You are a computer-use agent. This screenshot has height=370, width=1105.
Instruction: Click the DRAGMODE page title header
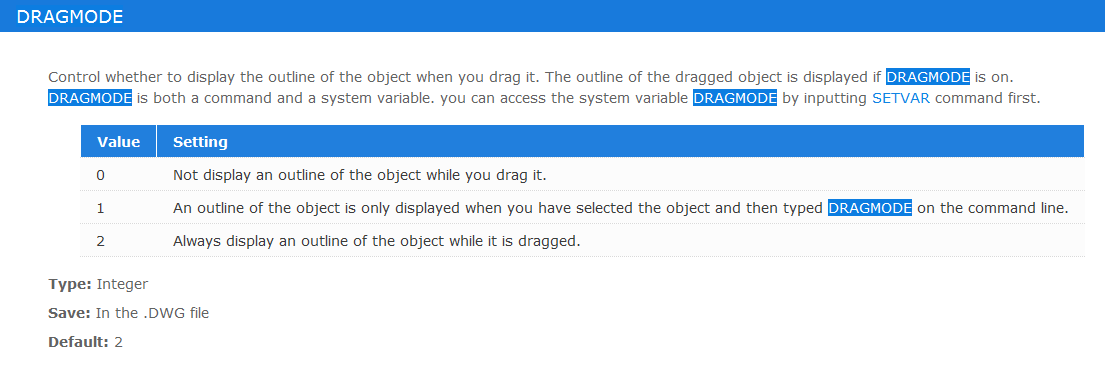point(70,17)
